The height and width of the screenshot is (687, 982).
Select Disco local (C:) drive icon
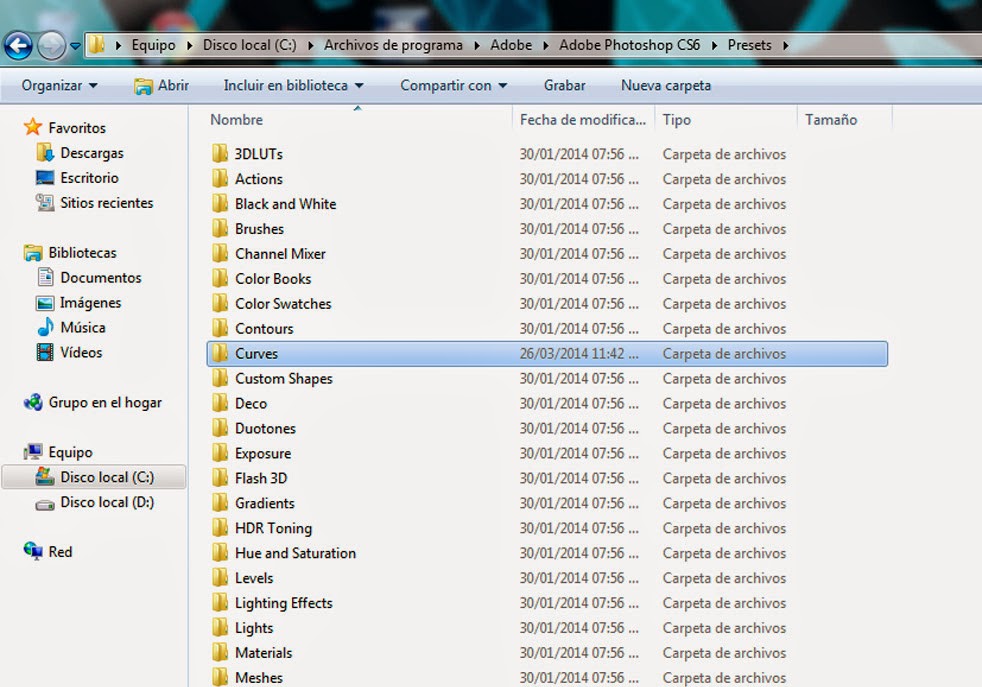click(45, 477)
